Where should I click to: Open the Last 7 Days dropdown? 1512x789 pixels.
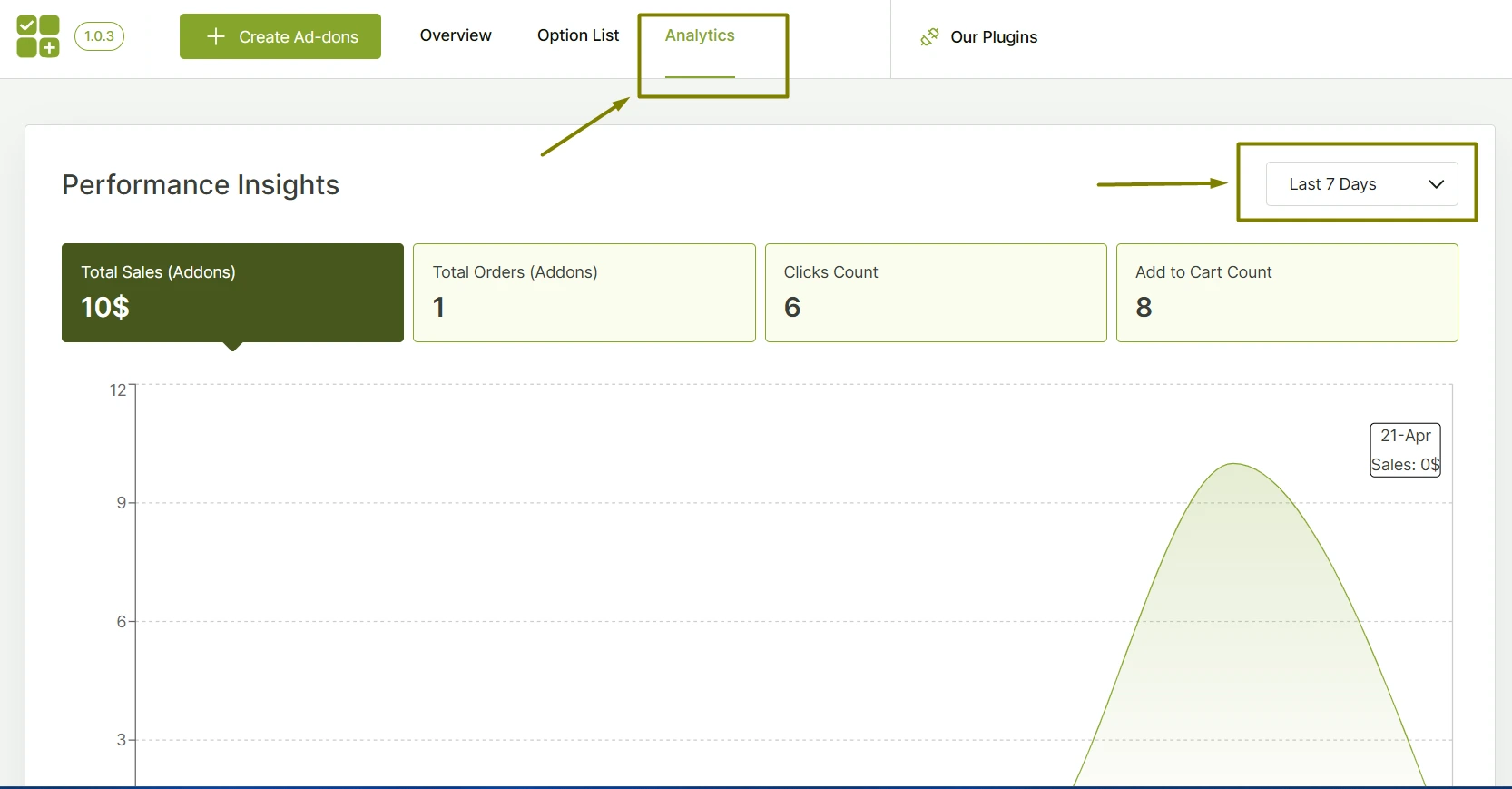(1361, 184)
